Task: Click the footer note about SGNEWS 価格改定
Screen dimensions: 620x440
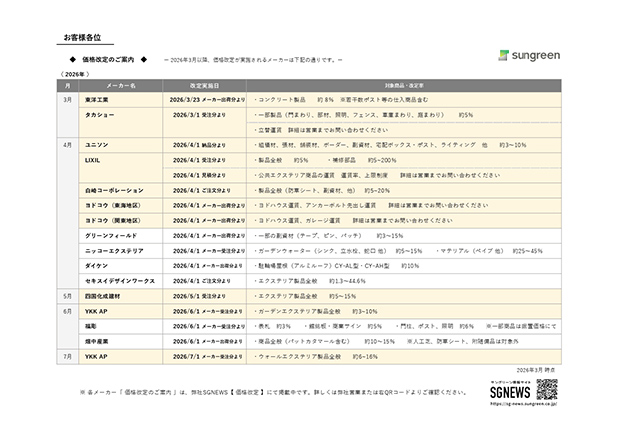Action: [x=274, y=393]
